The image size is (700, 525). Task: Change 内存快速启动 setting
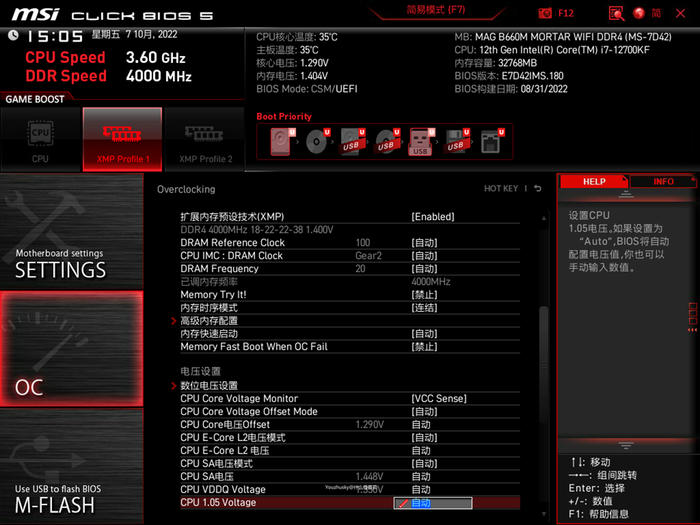(x=424, y=334)
